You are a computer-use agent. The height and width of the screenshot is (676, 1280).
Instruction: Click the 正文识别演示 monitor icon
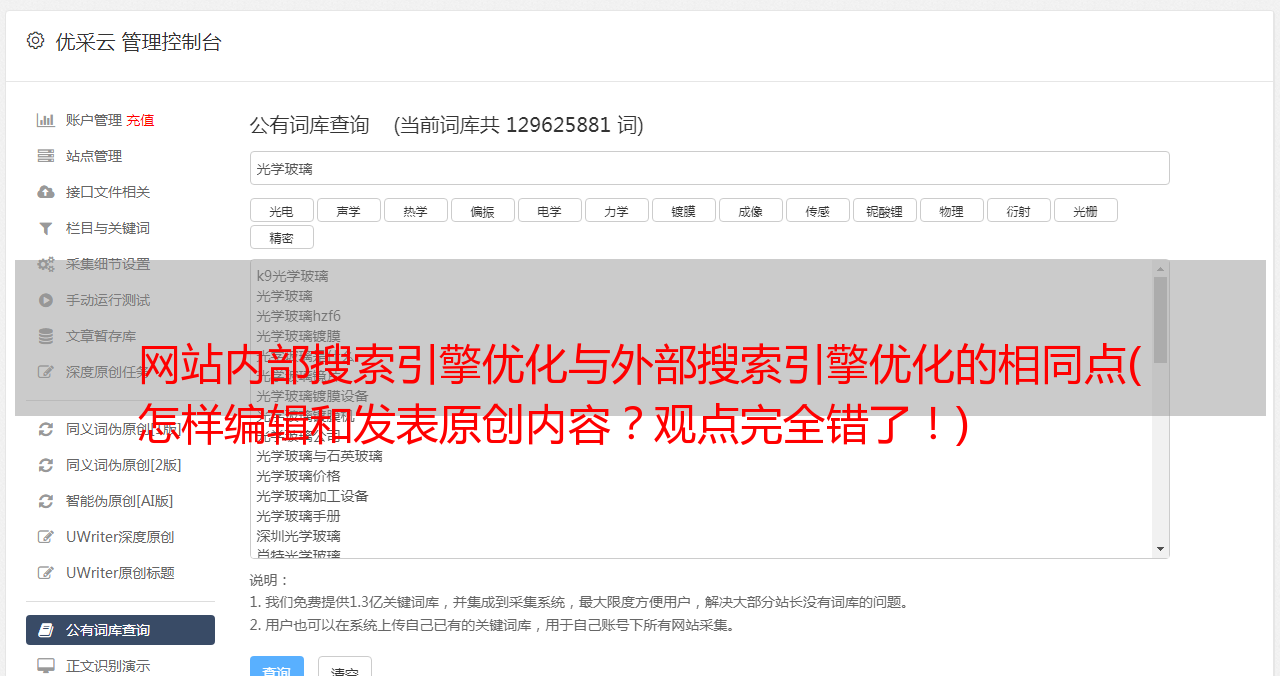(45, 665)
